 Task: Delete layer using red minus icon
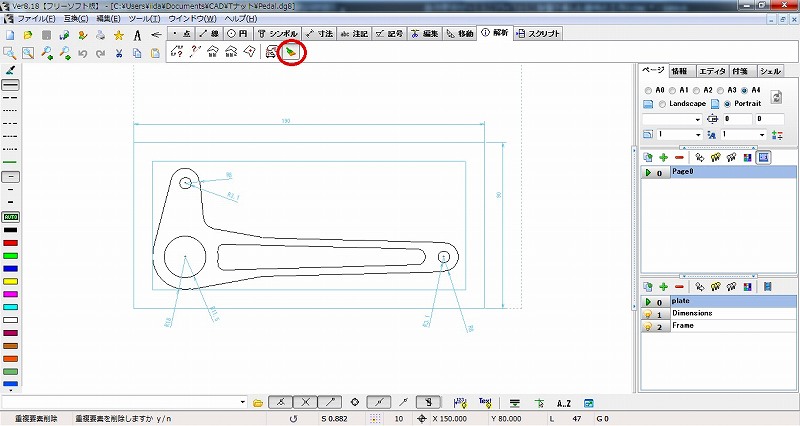(x=679, y=287)
